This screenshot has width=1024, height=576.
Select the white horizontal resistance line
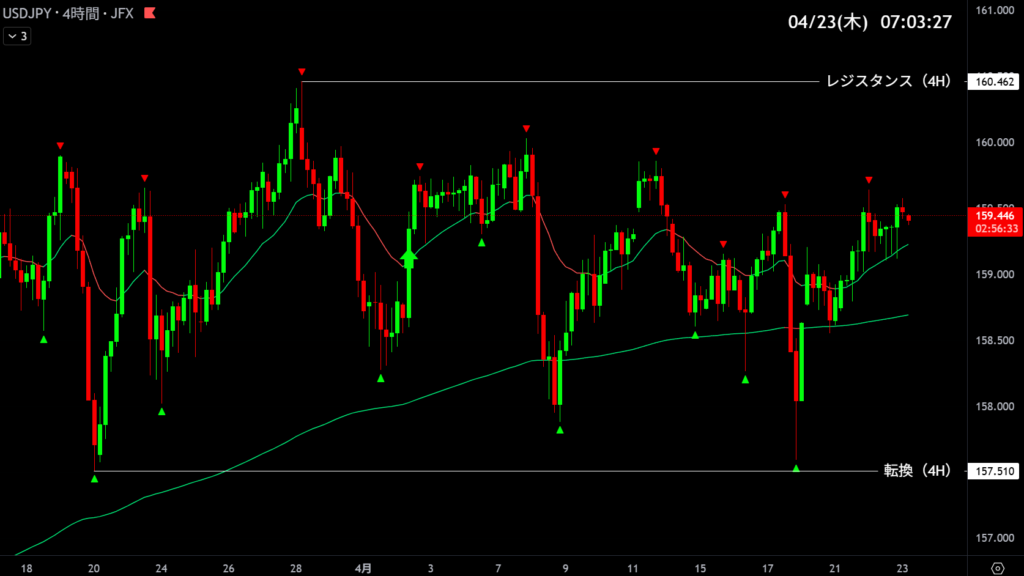point(560,81)
